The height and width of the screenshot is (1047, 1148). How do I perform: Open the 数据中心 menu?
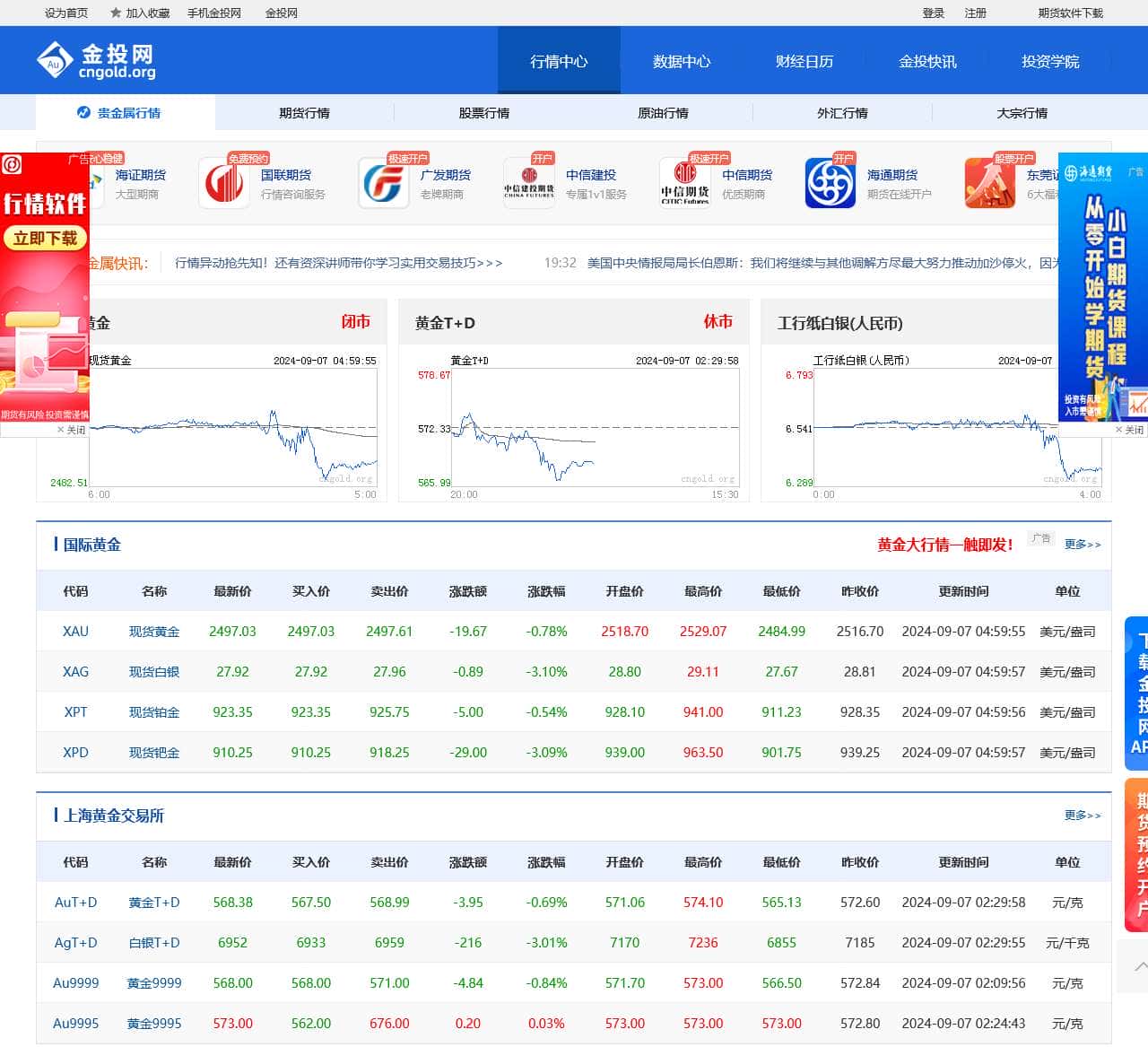tap(680, 60)
